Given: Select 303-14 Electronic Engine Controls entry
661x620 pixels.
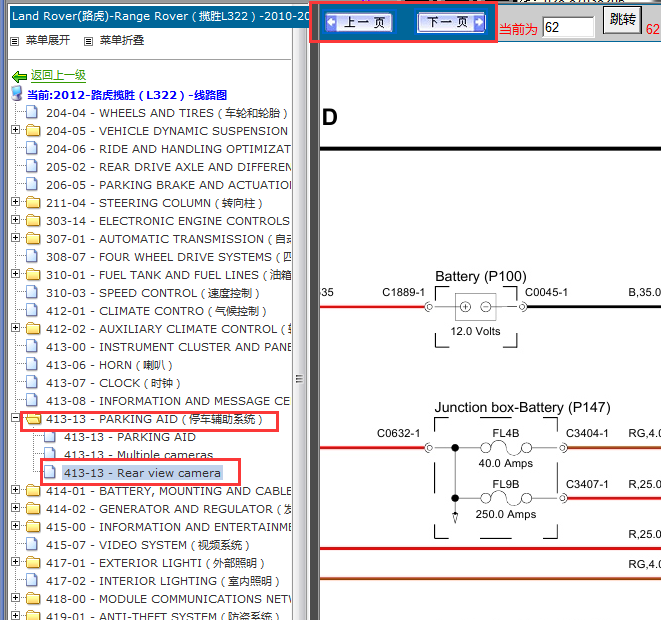Looking at the screenshot, I should click(168, 221).
